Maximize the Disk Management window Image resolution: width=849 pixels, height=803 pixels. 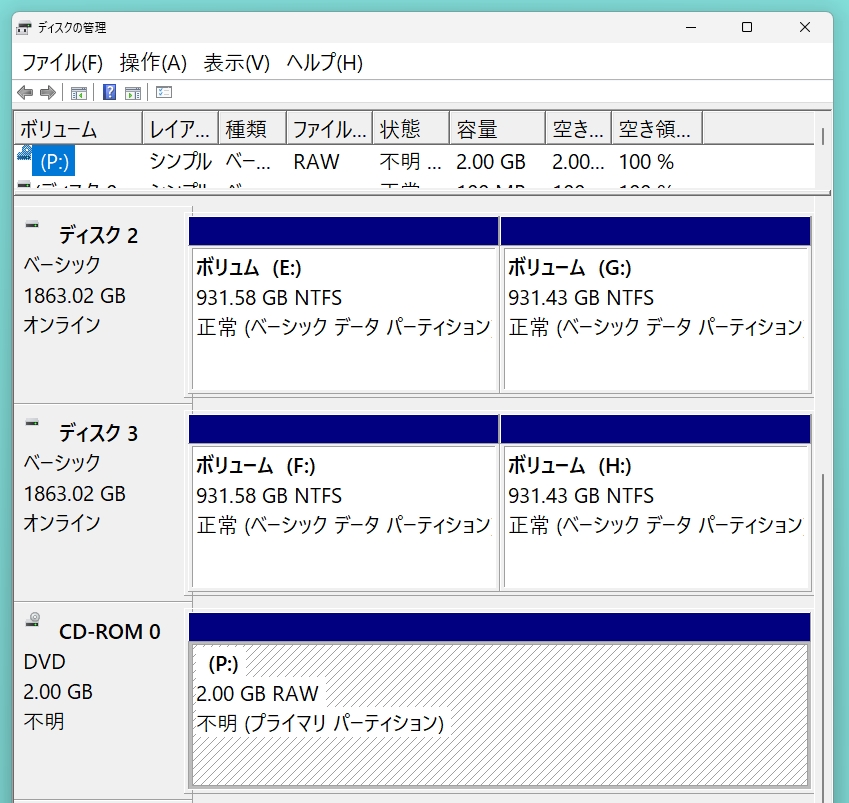747,28
